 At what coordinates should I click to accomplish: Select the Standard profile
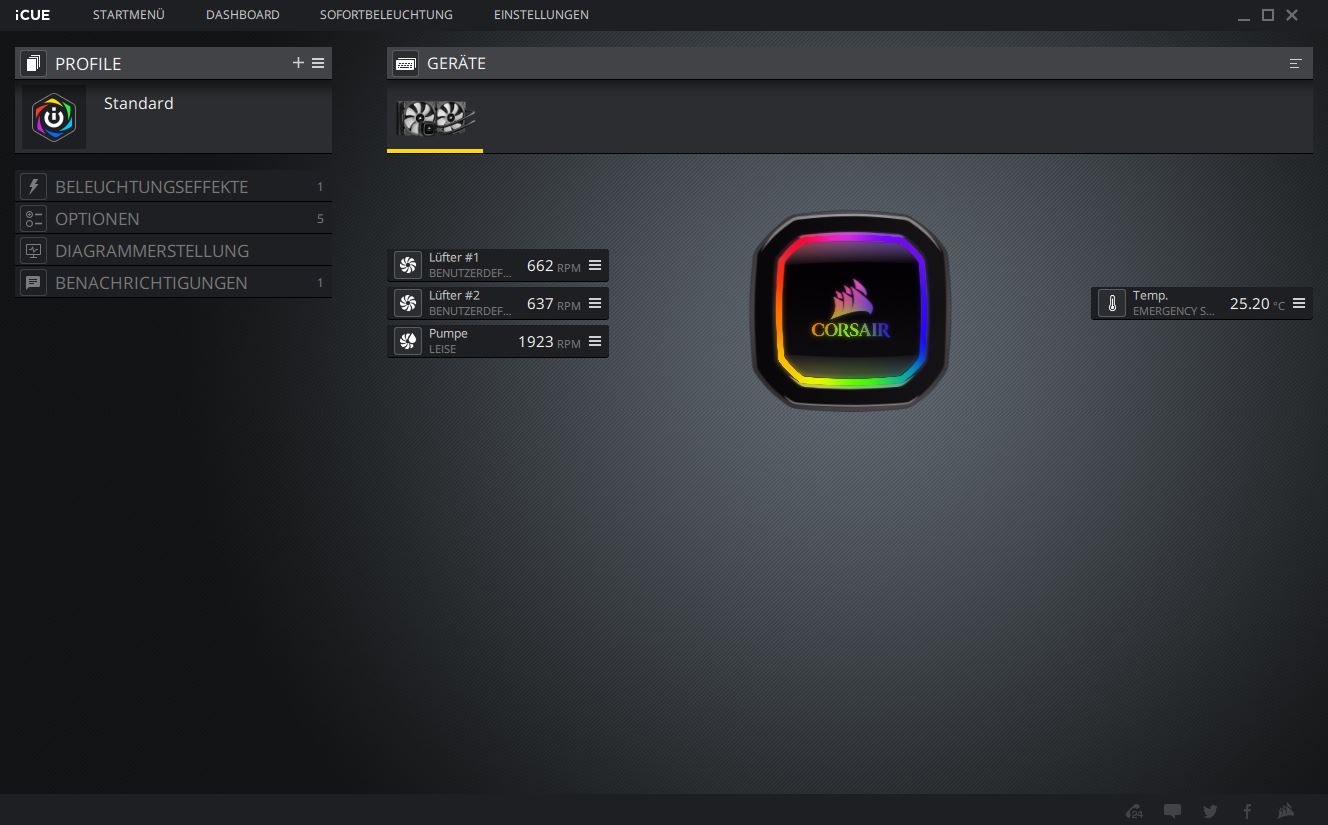coord(173,117)
